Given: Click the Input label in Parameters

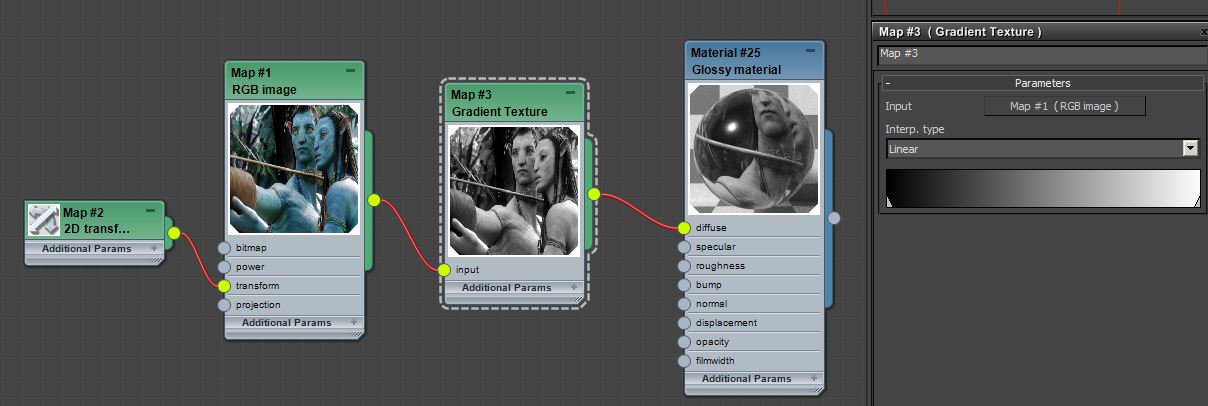Looking at the screenshot, I should tap(898, 106).
